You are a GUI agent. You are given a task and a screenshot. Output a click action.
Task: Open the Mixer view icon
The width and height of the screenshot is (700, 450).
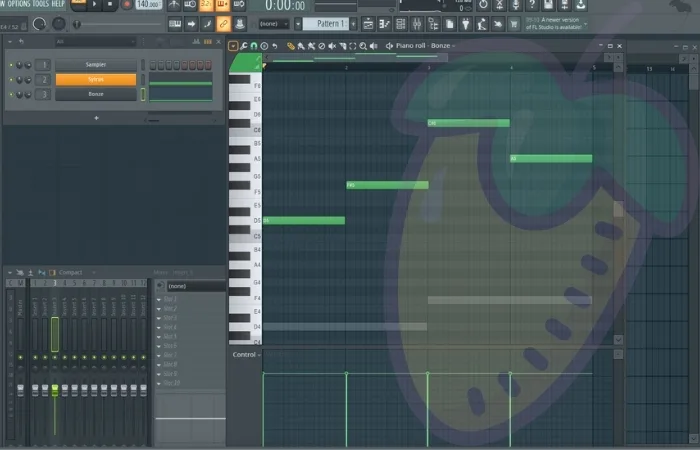[x=417, y=24]
